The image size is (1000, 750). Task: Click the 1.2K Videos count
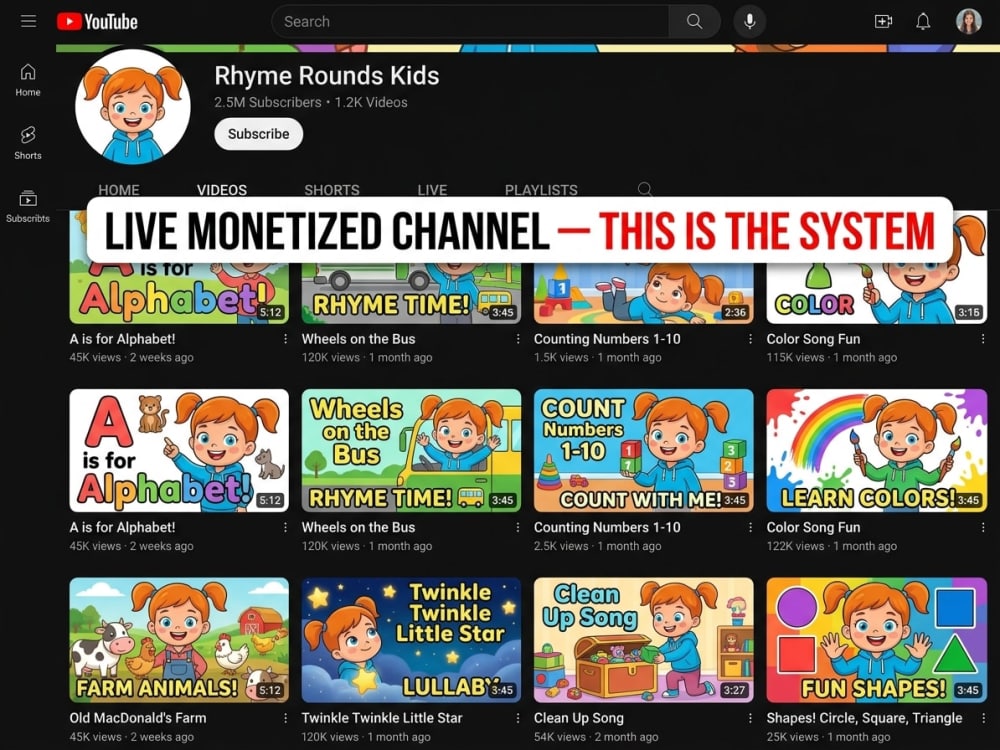point(371,103)
